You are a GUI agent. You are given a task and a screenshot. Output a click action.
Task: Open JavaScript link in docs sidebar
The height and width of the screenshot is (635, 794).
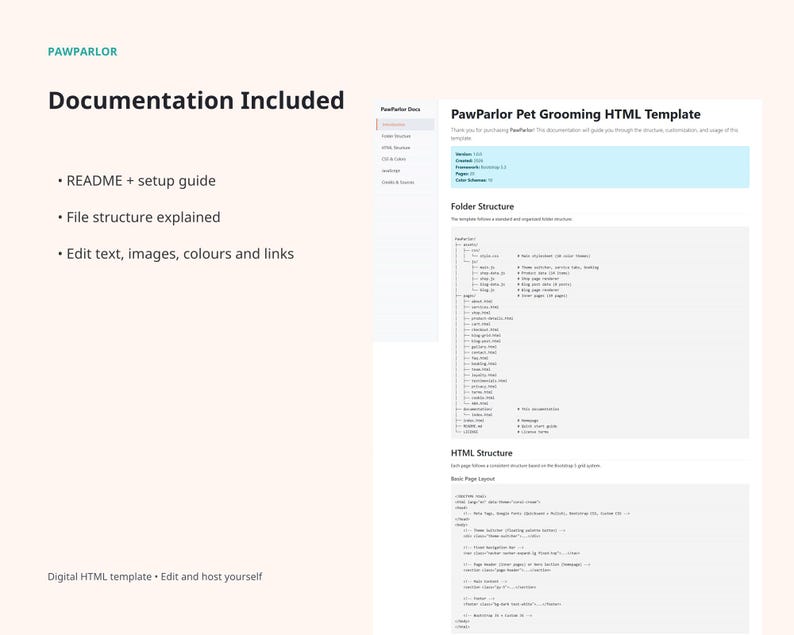point(390,171)
